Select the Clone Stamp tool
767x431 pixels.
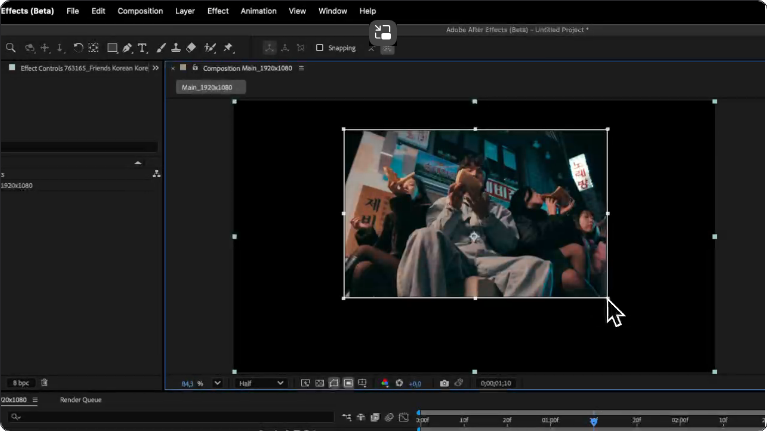176,48
